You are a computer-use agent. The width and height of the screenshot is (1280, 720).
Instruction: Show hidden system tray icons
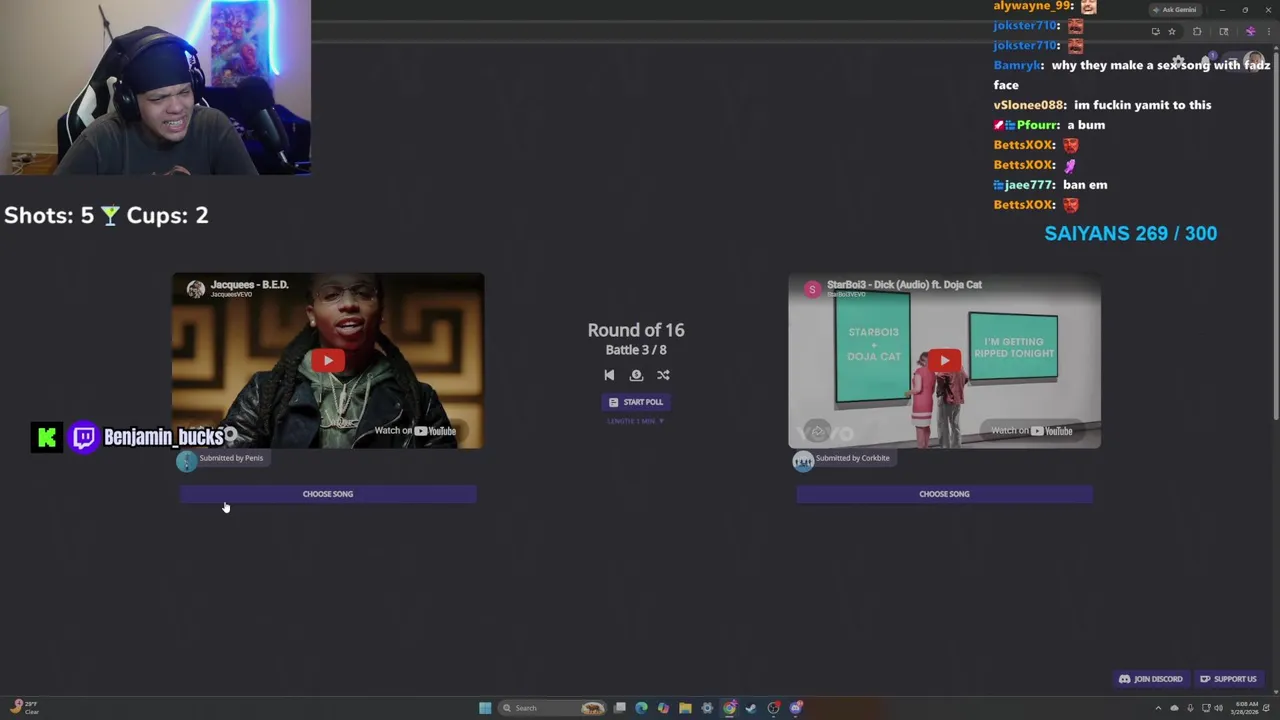pos(1159,708)
